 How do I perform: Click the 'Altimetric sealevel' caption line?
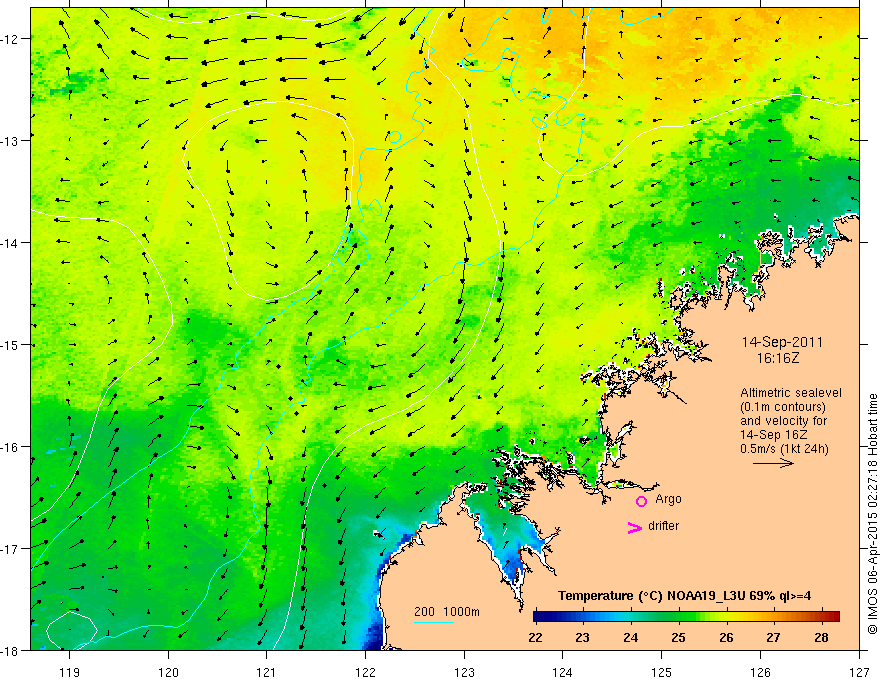[791, 393]
